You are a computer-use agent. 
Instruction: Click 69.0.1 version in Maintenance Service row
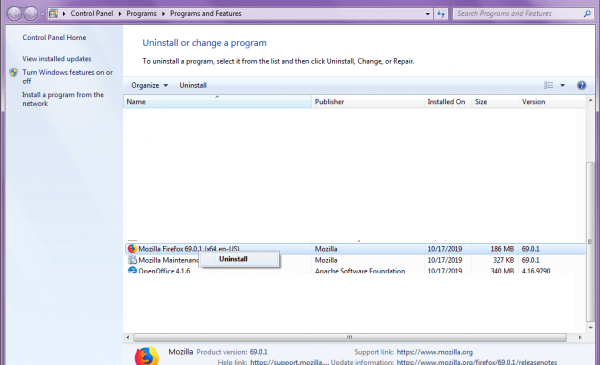click(x=530, y=260)
